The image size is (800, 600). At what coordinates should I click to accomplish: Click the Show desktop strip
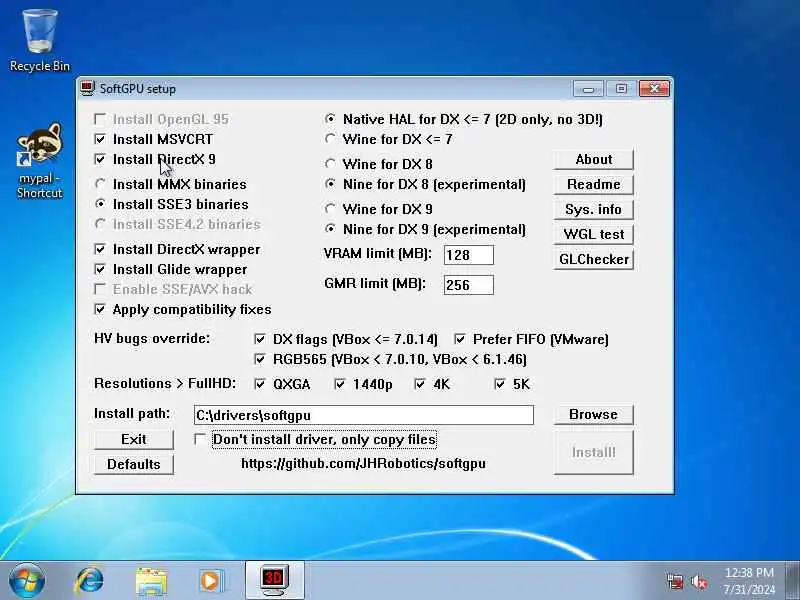click(793, 580)
